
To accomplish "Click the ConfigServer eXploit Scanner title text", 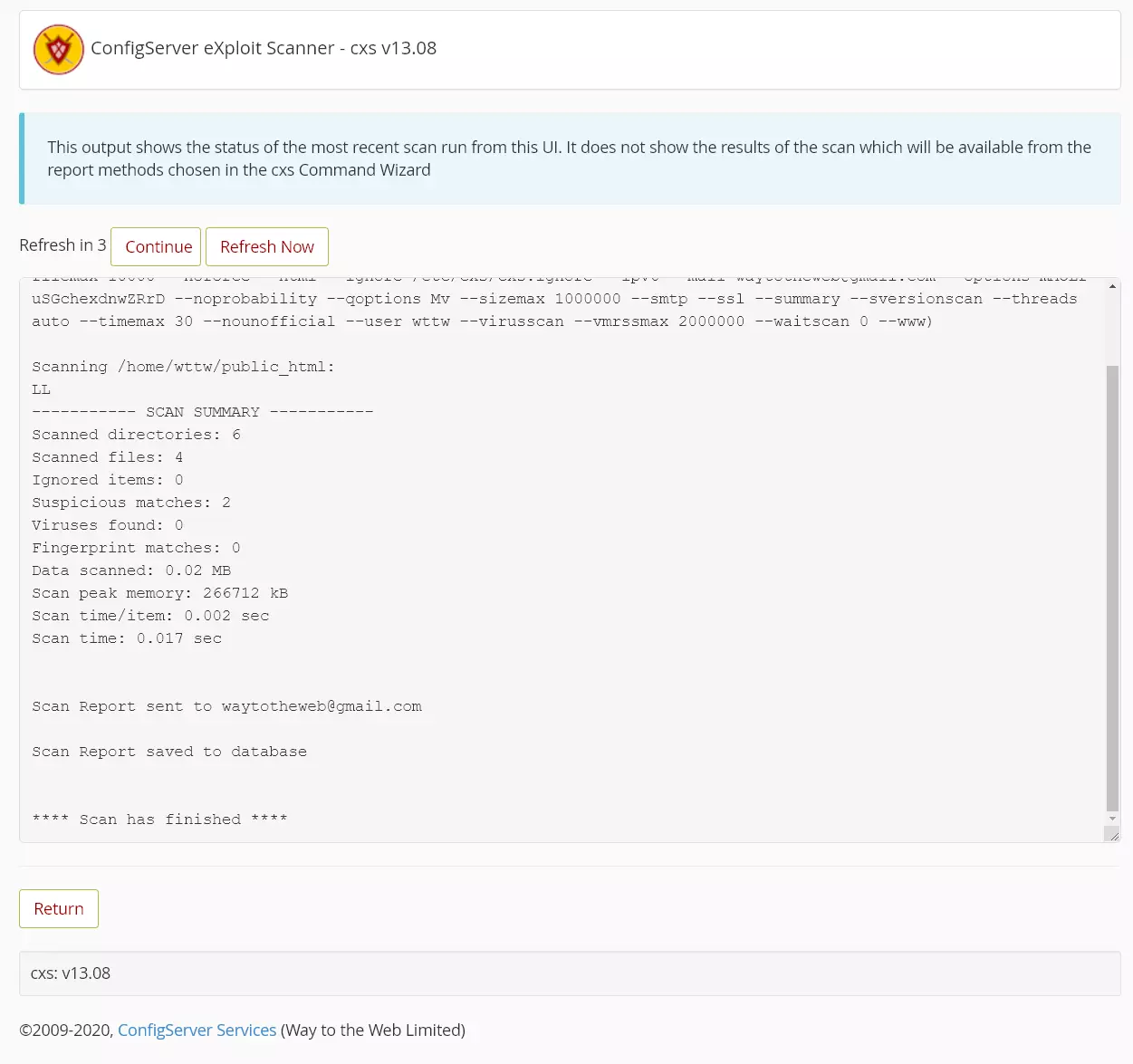I will coord(264,49).
